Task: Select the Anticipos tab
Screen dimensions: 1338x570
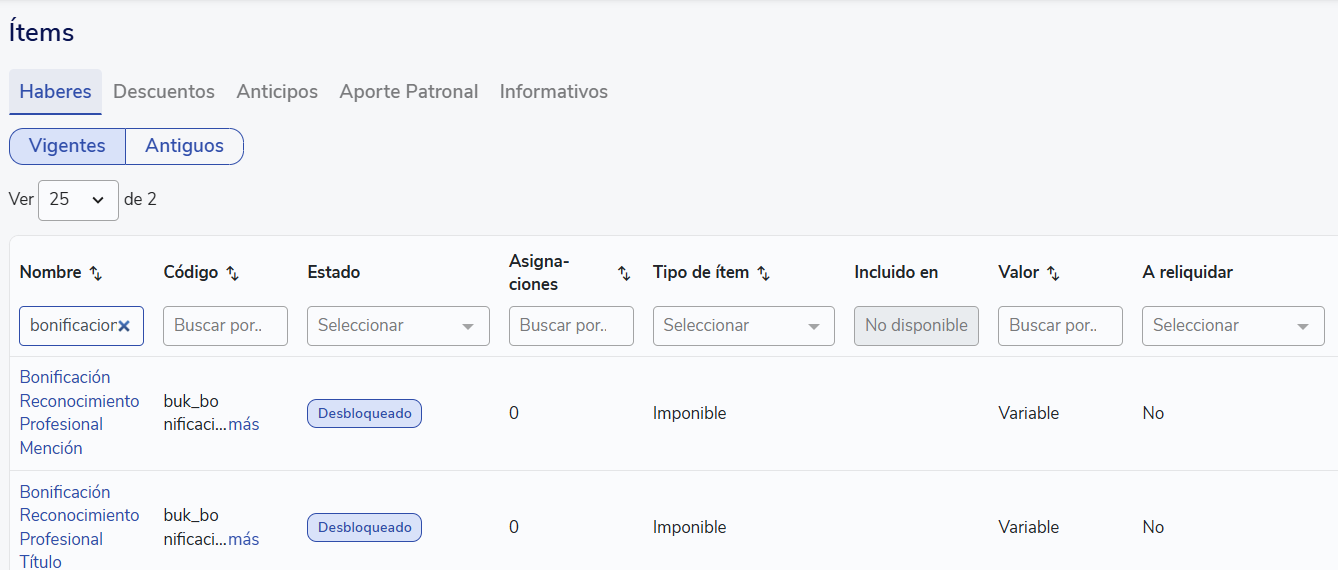Action: click(277, 92)
